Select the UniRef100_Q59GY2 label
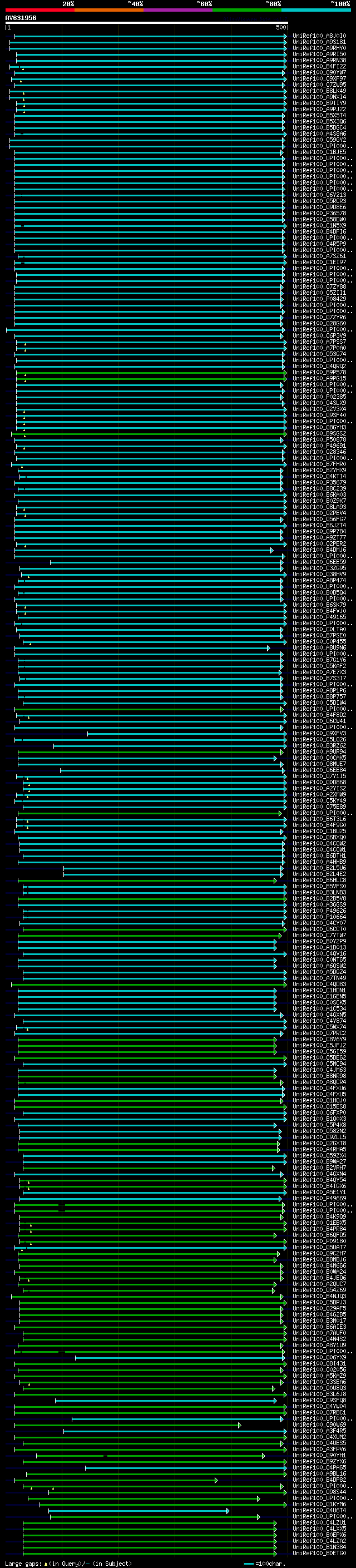This screenshot has height=1568, width=356. click(x=319, y=140)
